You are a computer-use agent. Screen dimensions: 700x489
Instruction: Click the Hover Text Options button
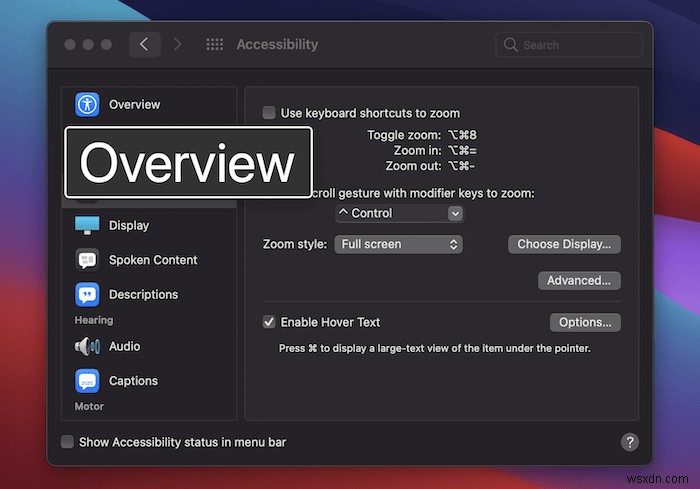point(585,322)
